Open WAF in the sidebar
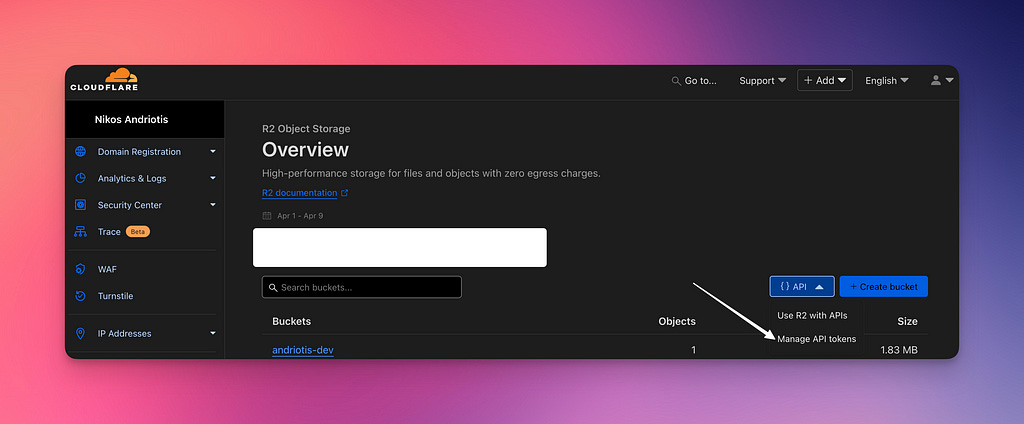This screenshot has height=424, width=1024. click(x=107, y=269)
